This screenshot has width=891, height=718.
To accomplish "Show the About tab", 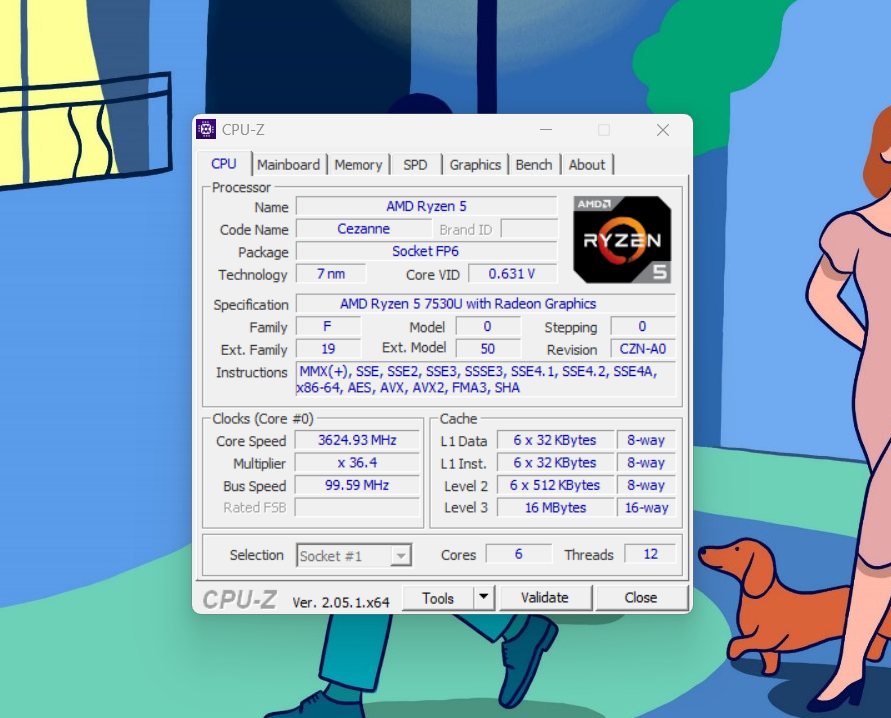I will pos(587,165).
